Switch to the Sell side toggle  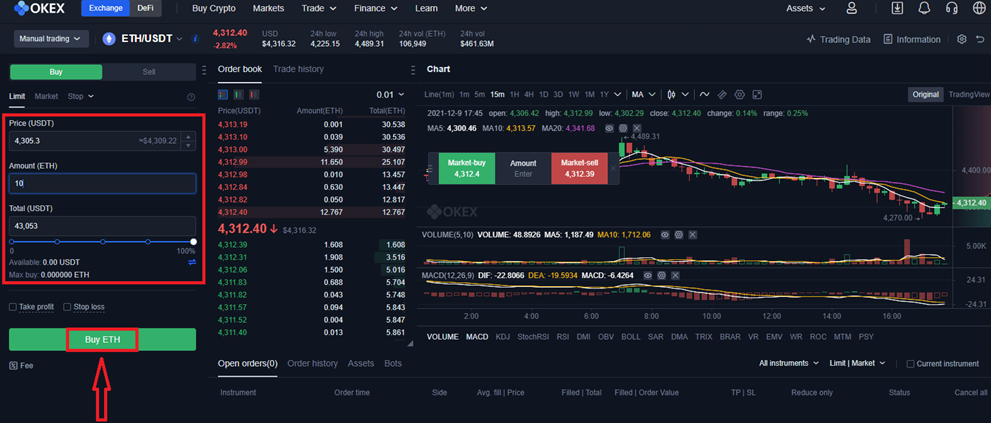coord(149,72)
